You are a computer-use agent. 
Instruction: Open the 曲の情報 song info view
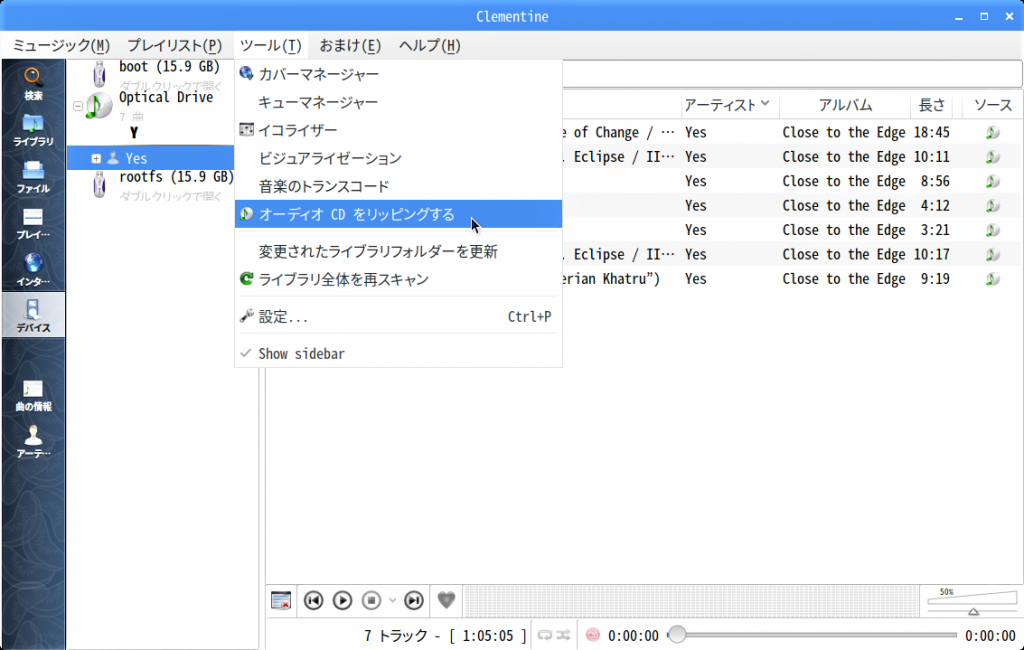coord(33,395)
